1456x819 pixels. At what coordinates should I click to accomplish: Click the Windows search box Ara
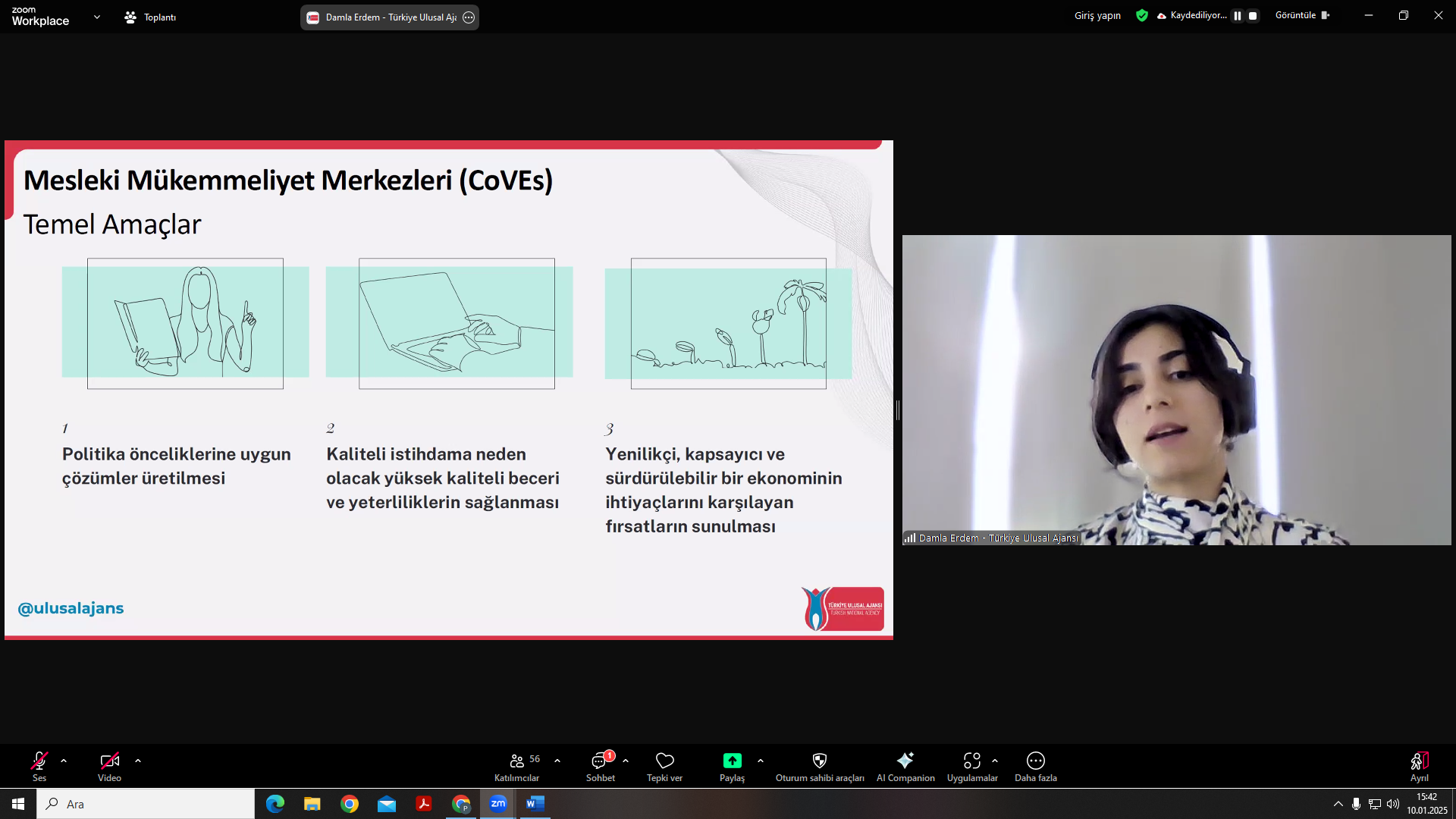coord(146,804)
